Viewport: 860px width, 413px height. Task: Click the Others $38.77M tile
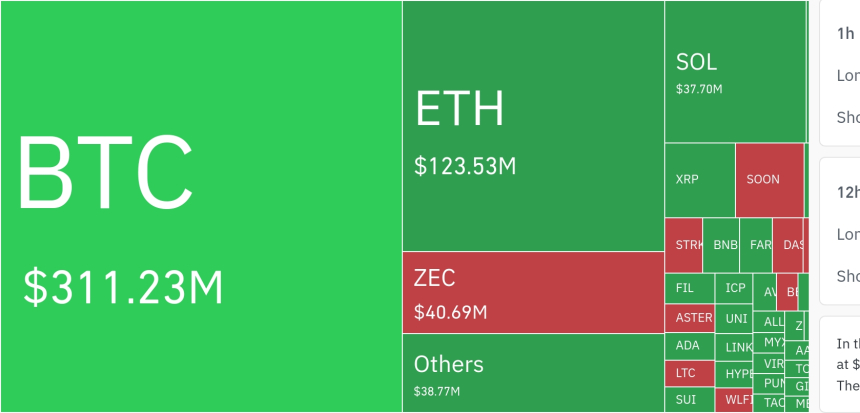click(533, 372)
